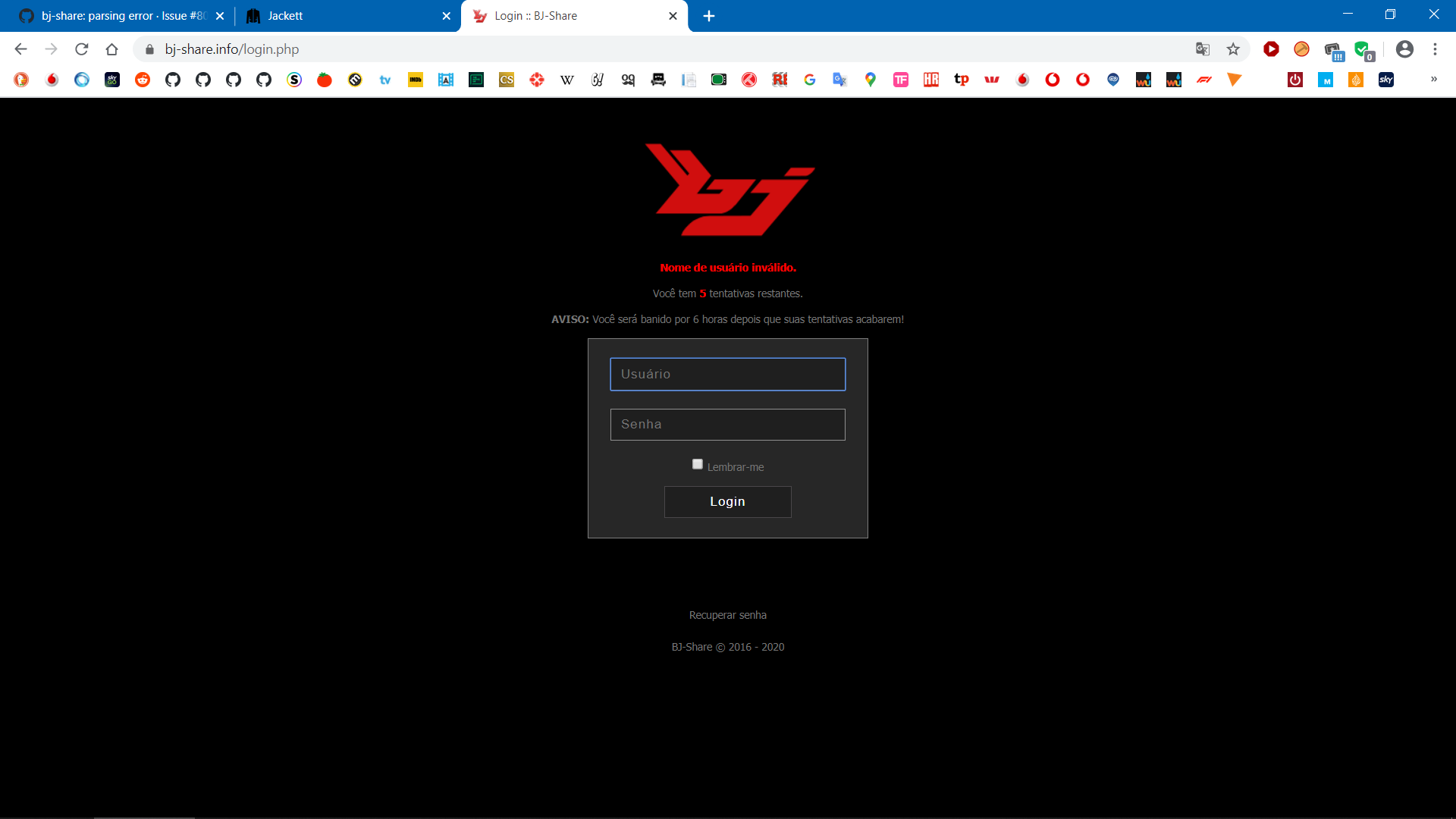
Task: Click into the Usuário username field
Action: (727, 375)
